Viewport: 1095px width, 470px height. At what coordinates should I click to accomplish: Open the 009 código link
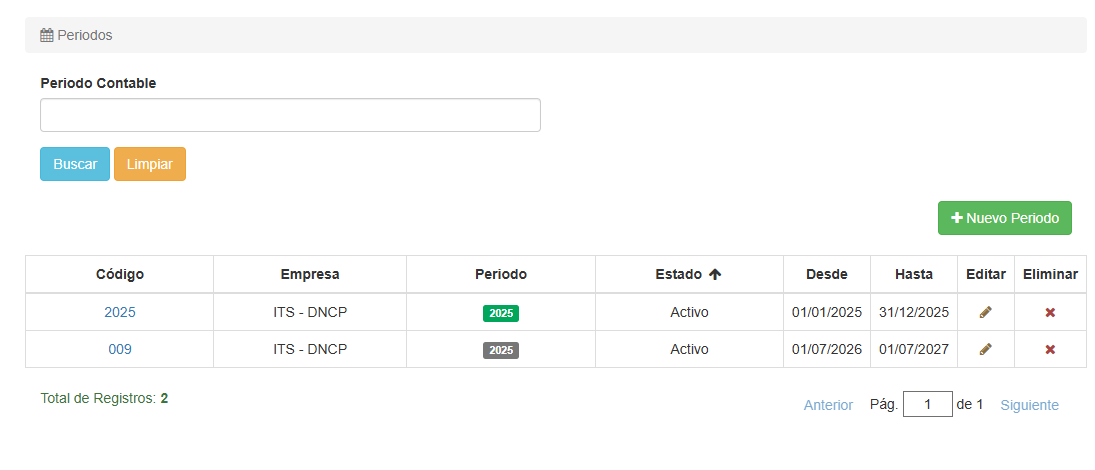point(120,349)
